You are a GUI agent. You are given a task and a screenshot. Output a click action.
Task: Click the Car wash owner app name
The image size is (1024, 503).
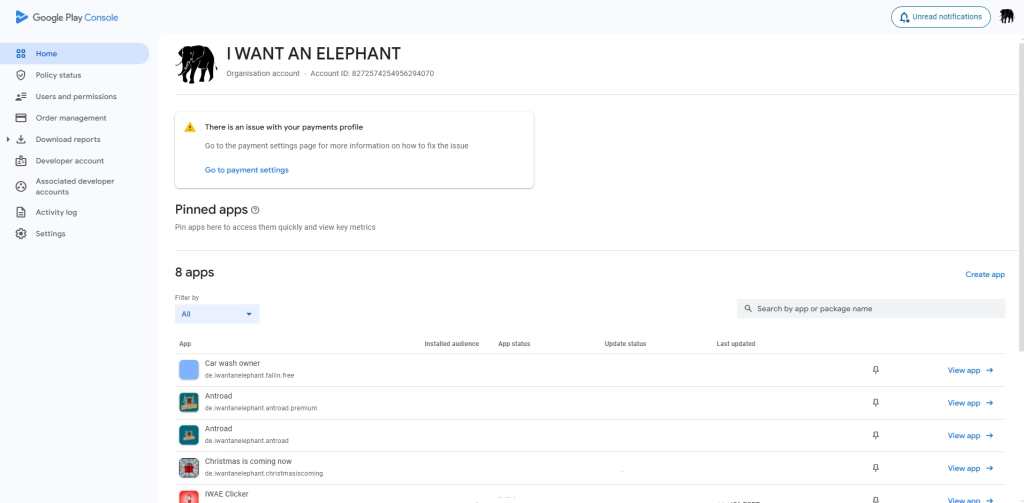click(232, 363)
